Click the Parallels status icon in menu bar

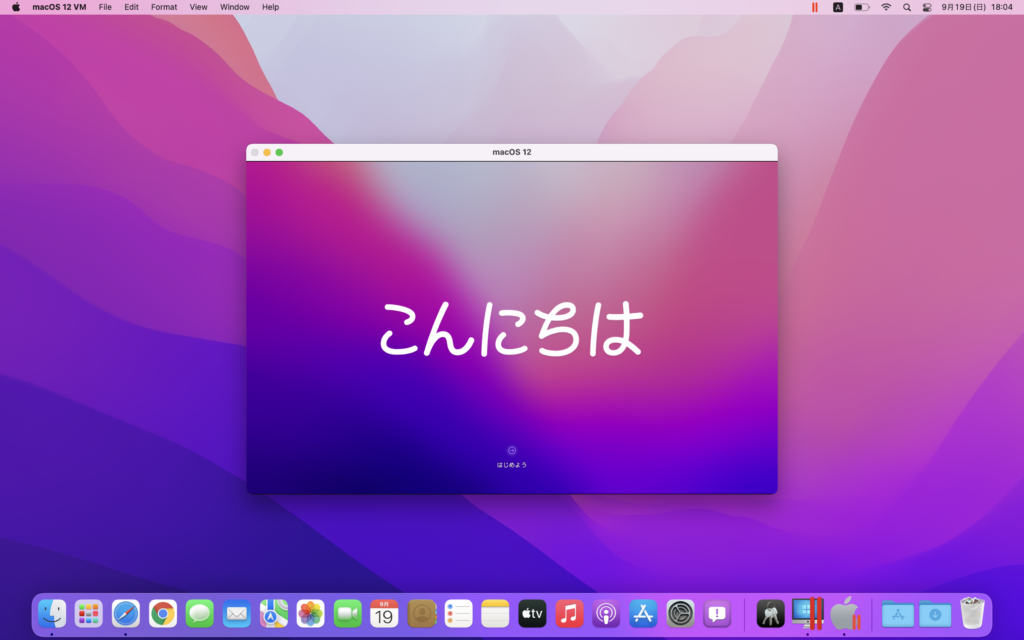[815, 7]
